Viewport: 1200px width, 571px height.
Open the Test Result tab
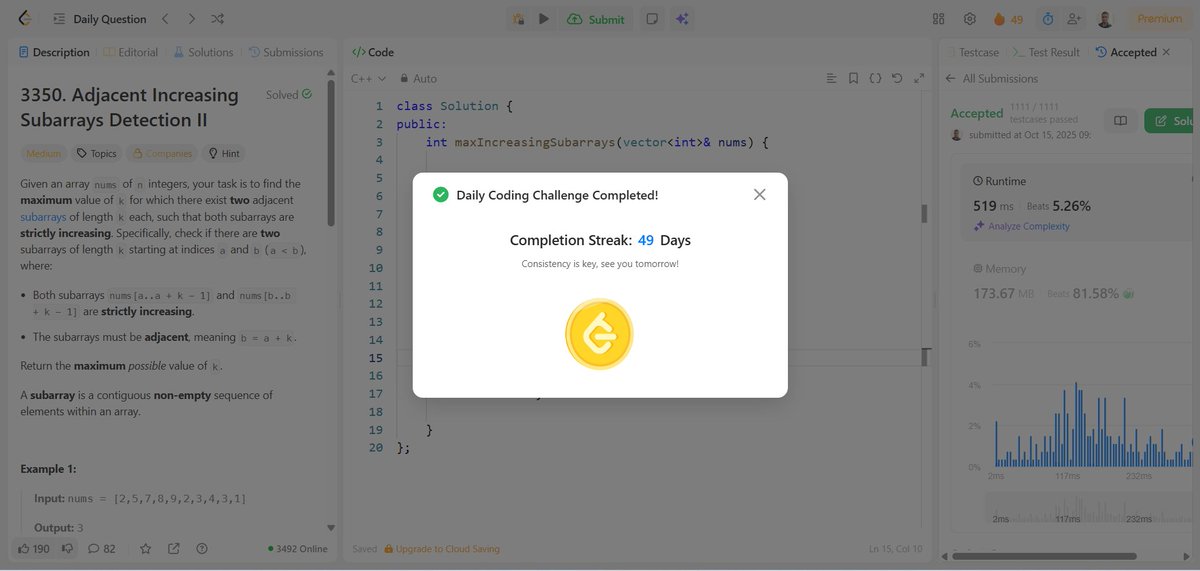(x=1047, y=52)
